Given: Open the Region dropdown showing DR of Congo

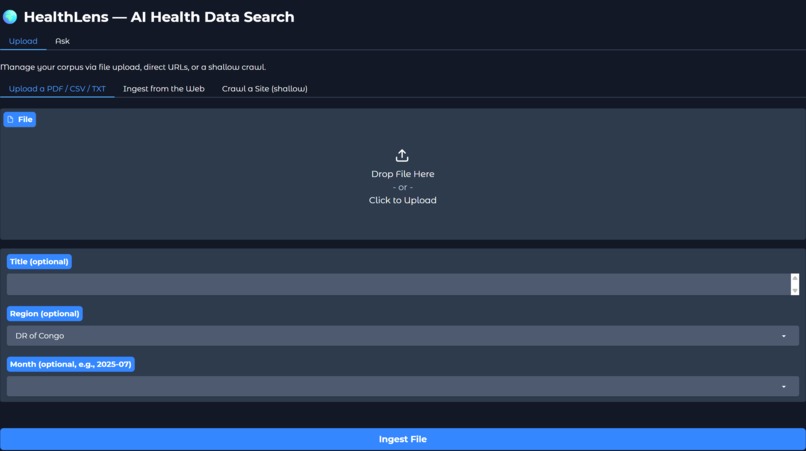Looking at the screenshot, I should point(402,336).
